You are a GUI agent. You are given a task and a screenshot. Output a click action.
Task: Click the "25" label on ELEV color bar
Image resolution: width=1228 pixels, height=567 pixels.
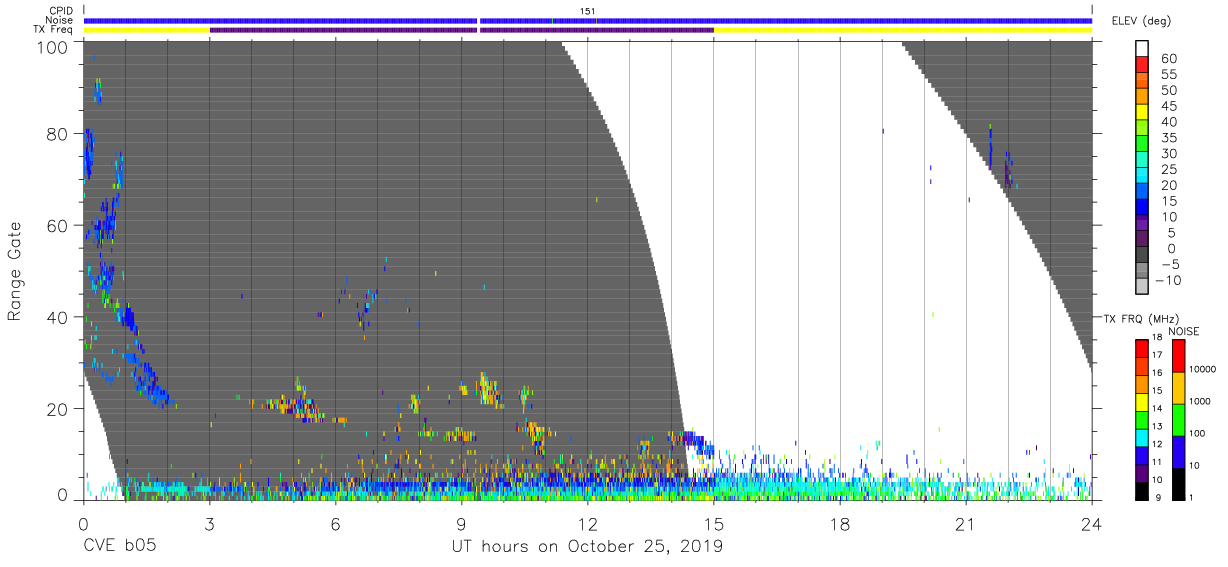(x=1169, y=170)
